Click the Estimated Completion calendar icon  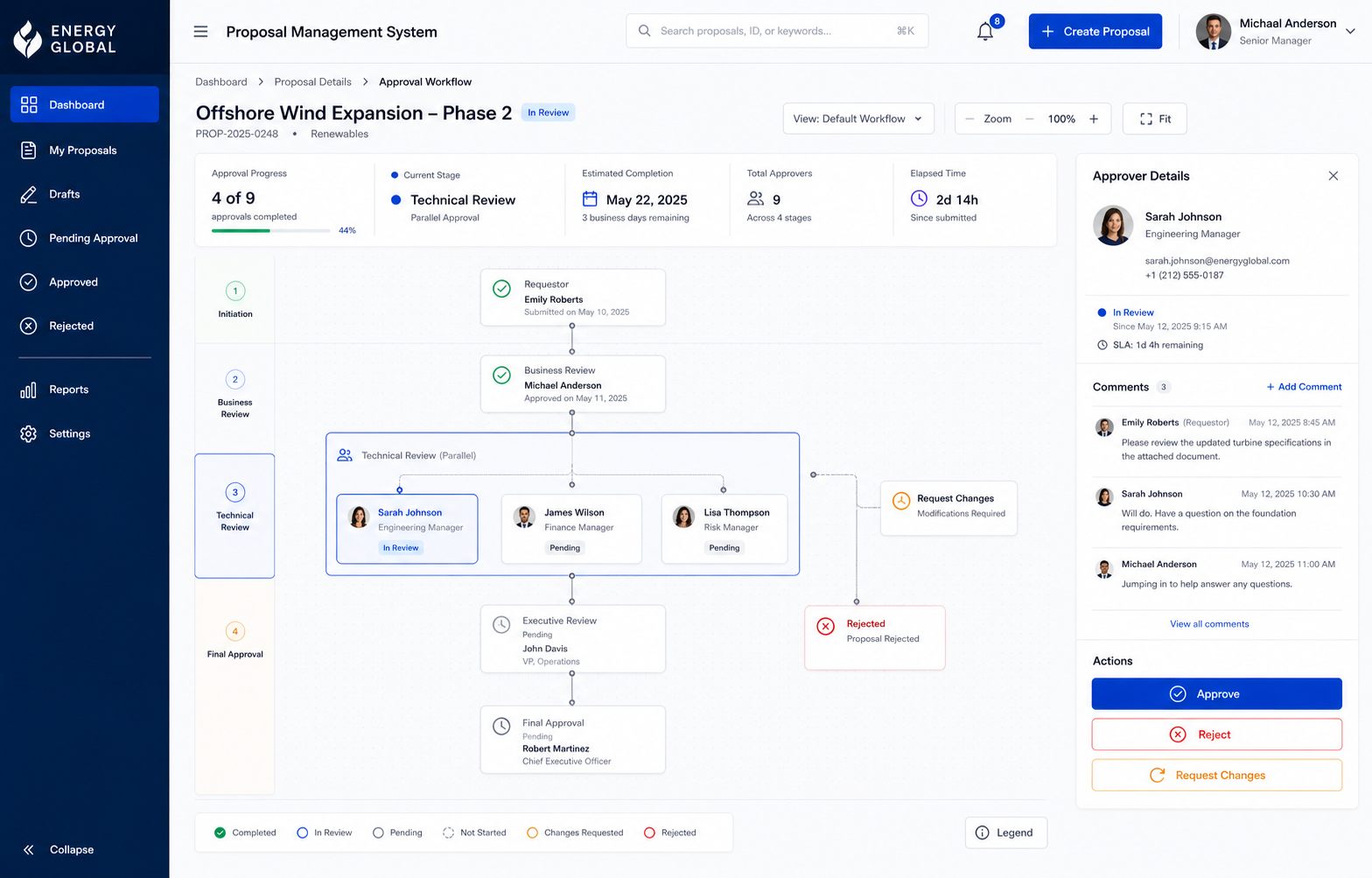[591, 199]
